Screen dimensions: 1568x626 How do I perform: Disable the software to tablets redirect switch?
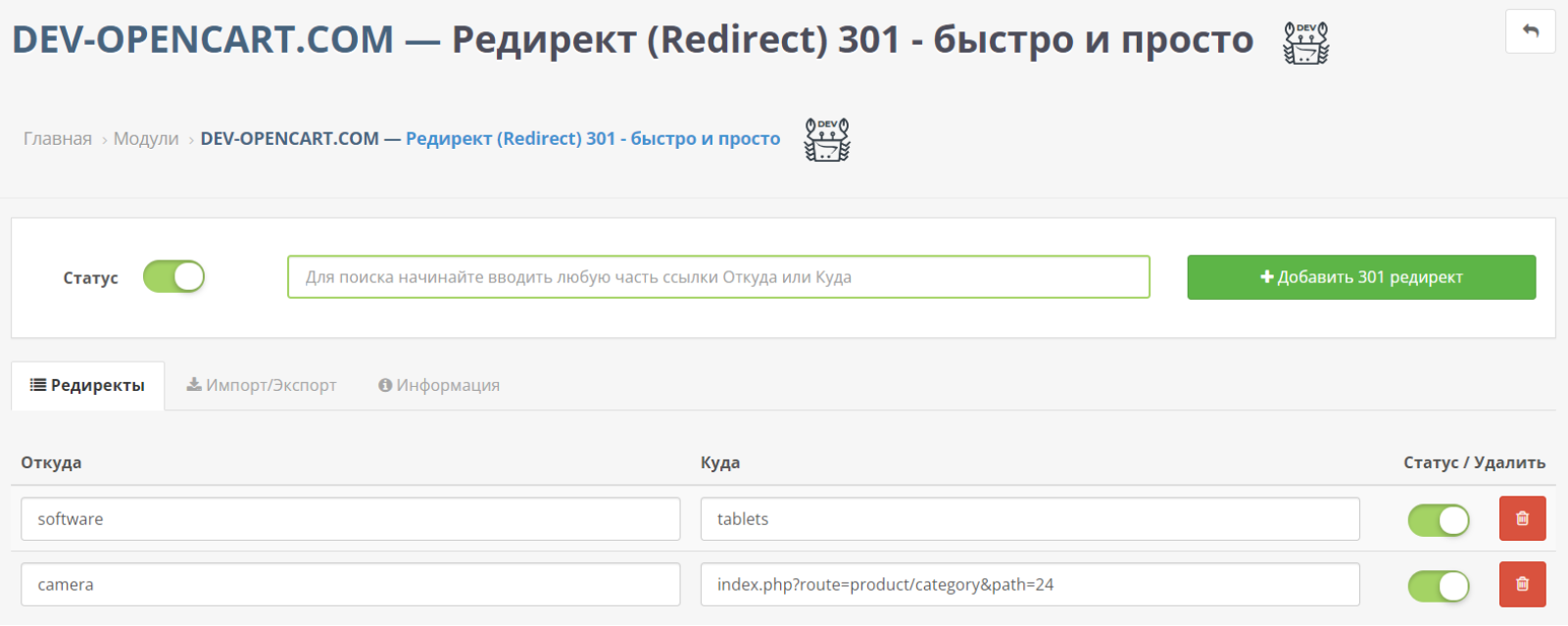[1439, 520]
